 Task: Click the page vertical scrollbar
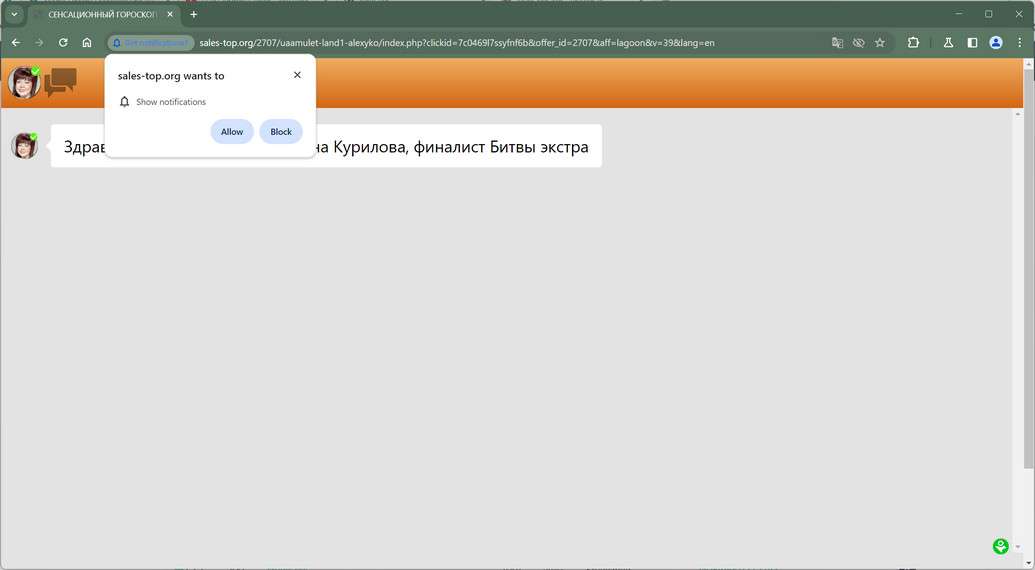[x=1028, y=267]
